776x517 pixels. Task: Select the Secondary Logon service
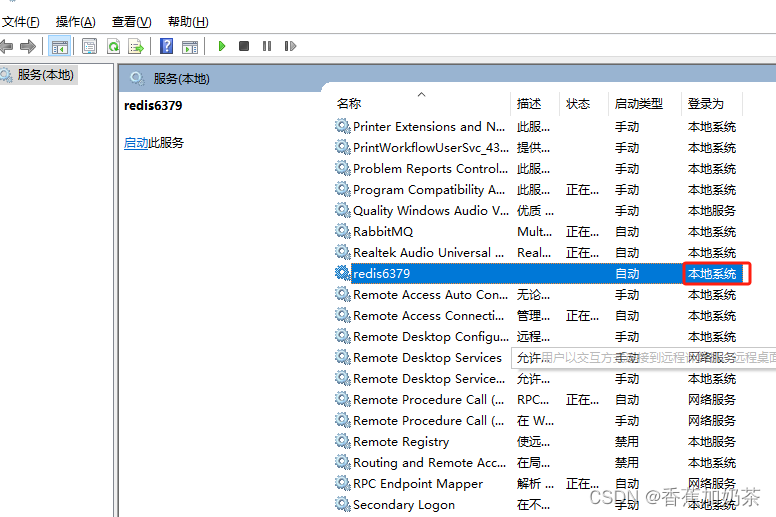tap(404, 505)
